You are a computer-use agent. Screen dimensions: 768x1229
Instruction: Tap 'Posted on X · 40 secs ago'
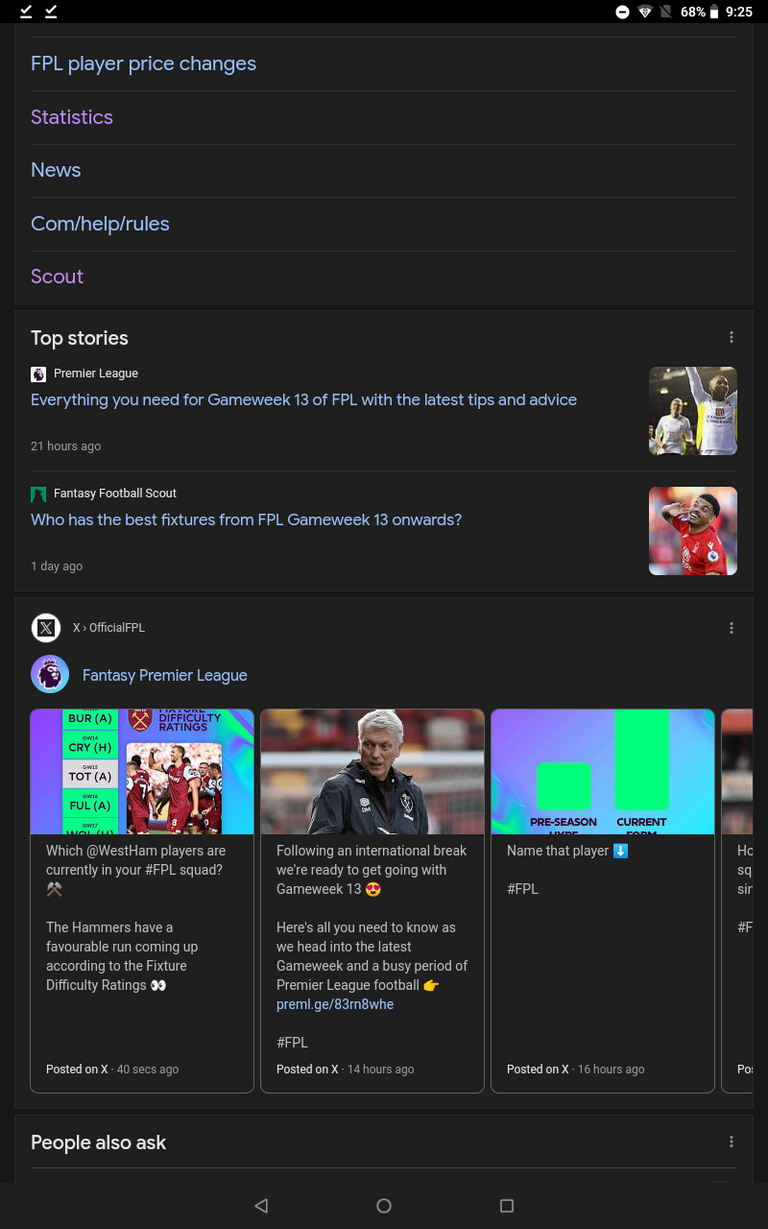[112, 1069]
